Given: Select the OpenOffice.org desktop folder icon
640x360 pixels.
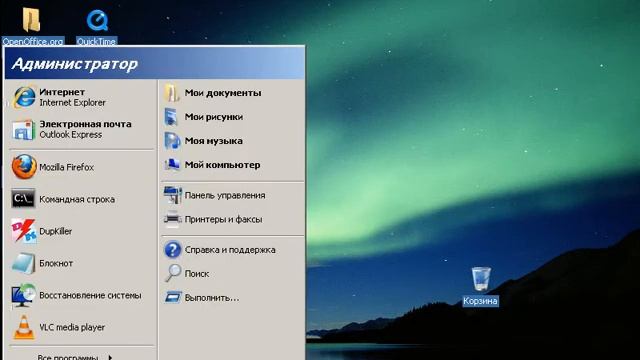Looking at the screenshot, I should [x=31, y=20].
